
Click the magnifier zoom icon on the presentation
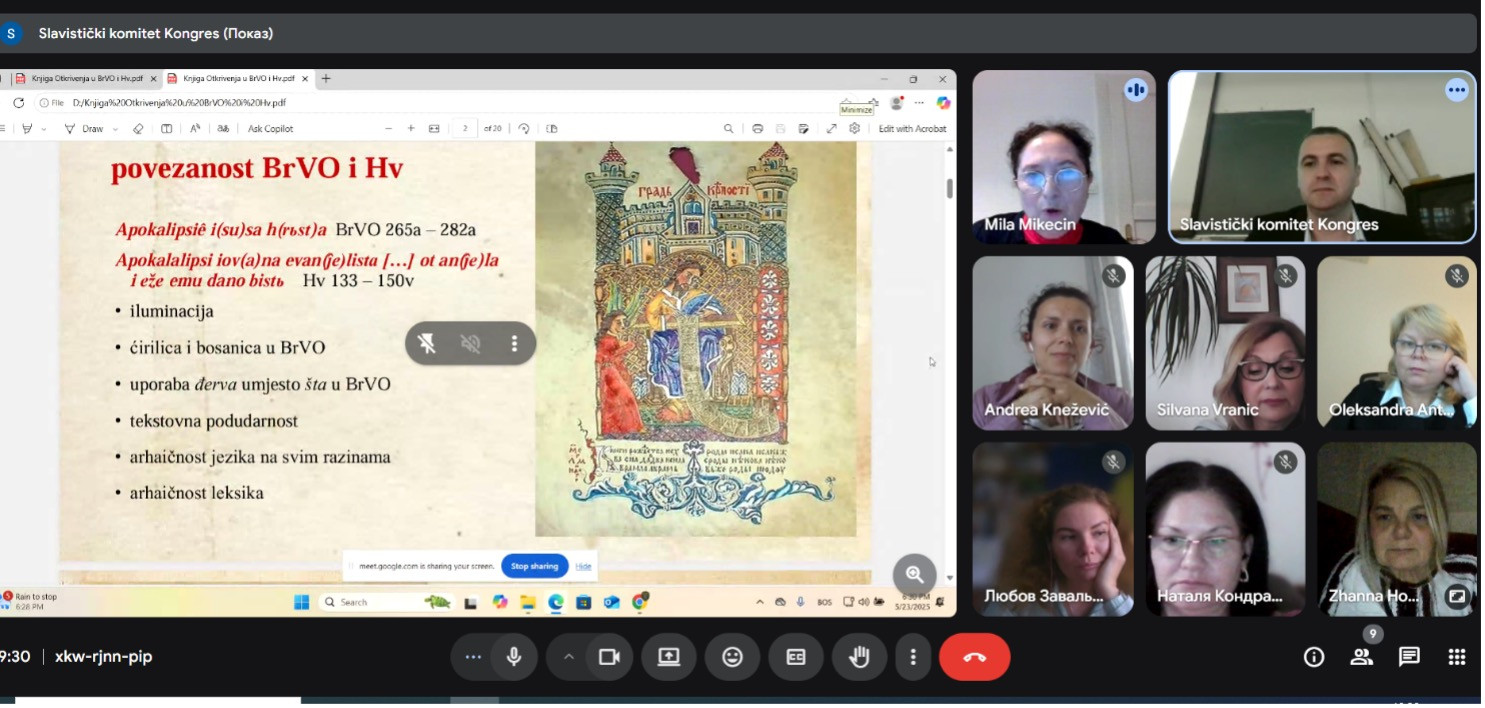[914, 574]
